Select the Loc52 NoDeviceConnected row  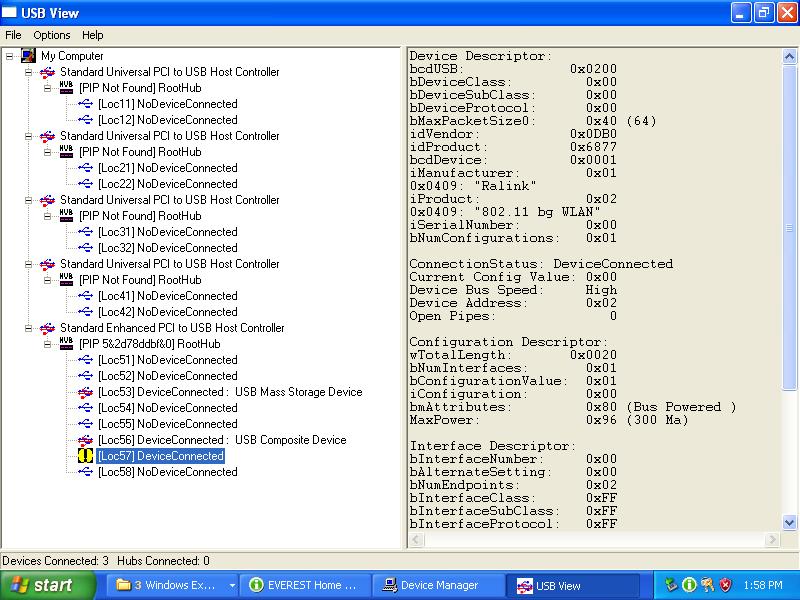pos(167,376)
